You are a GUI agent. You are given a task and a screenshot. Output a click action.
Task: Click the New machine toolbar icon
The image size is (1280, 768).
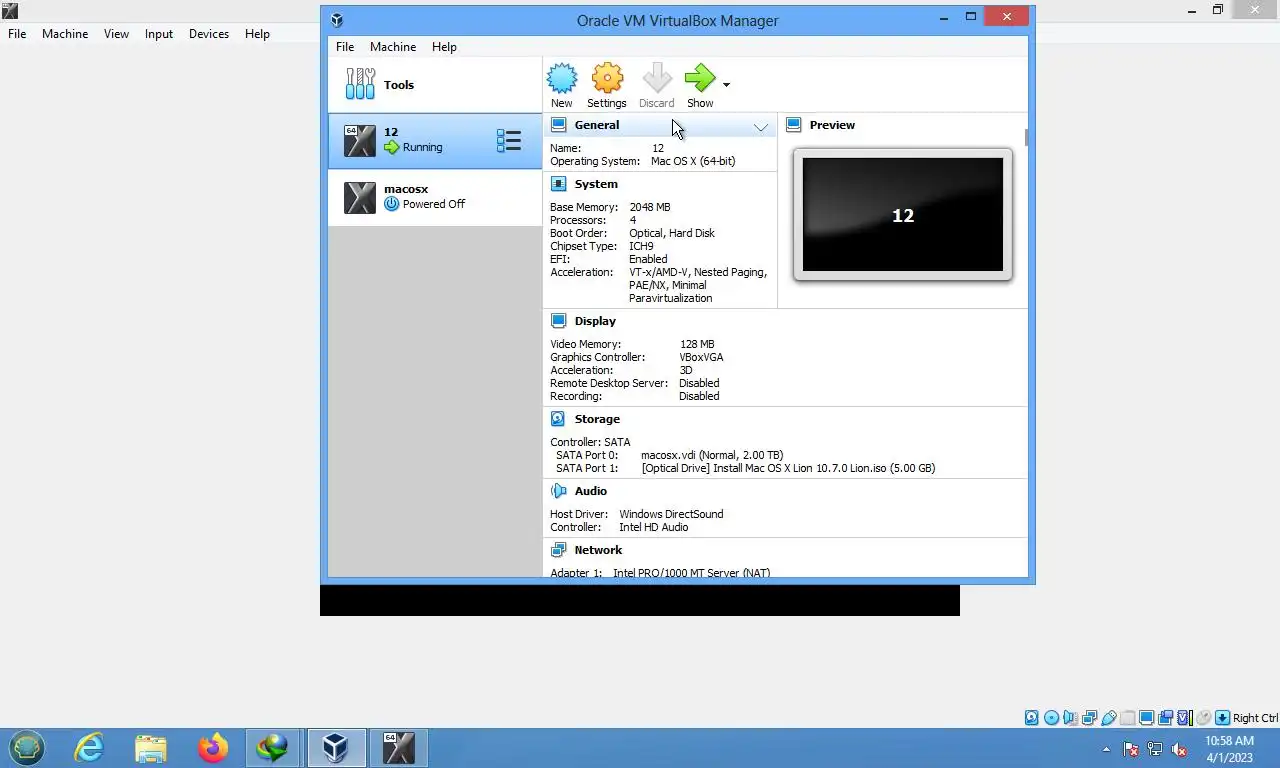tap(561, 78)
